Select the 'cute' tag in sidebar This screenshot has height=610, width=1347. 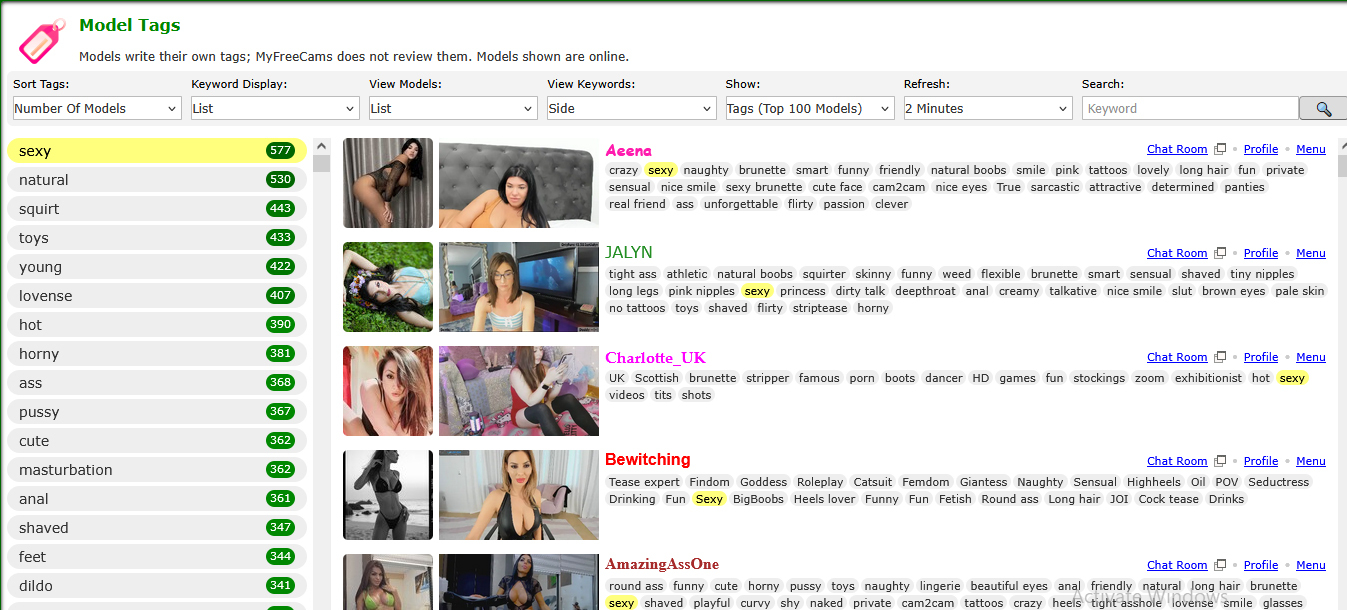coord(156,441)
